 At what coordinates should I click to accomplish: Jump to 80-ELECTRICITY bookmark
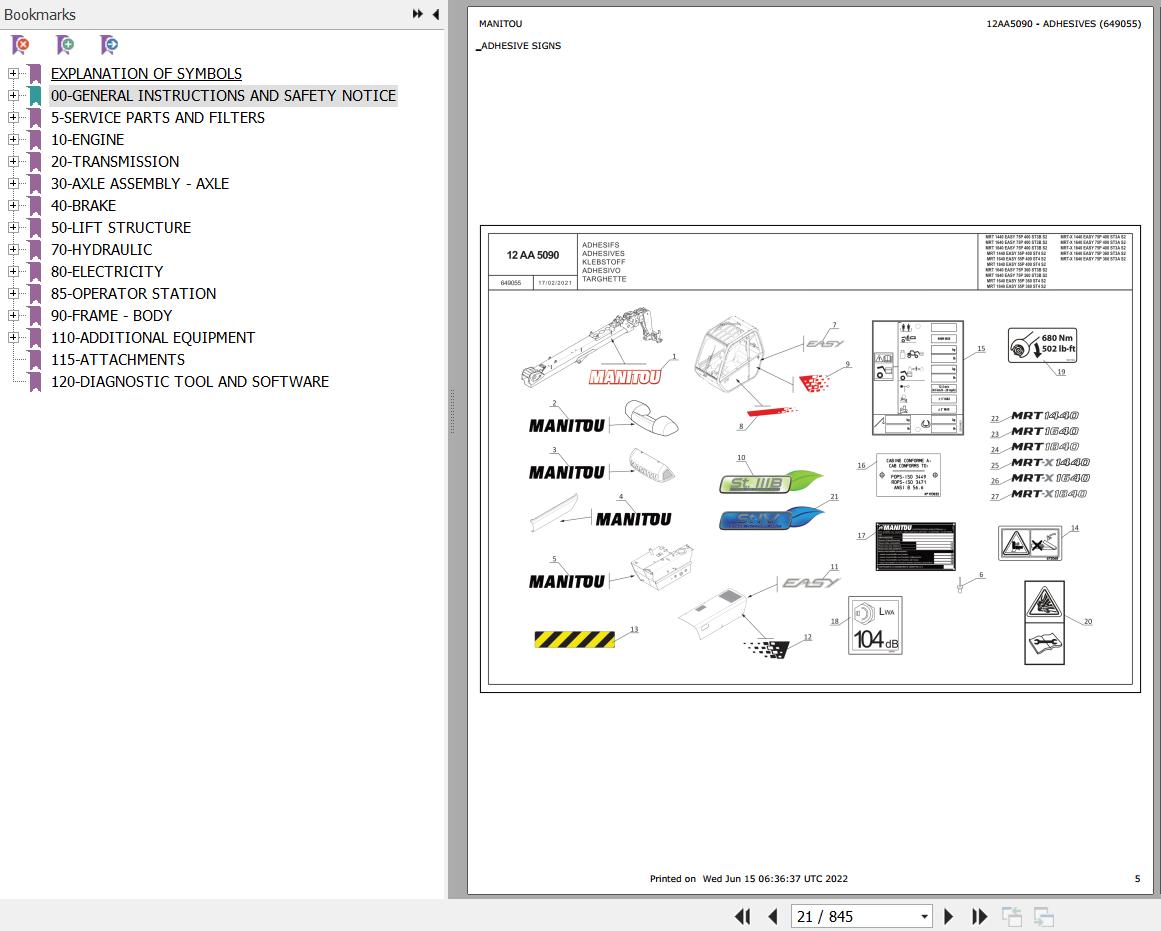[x=107, y=272]
